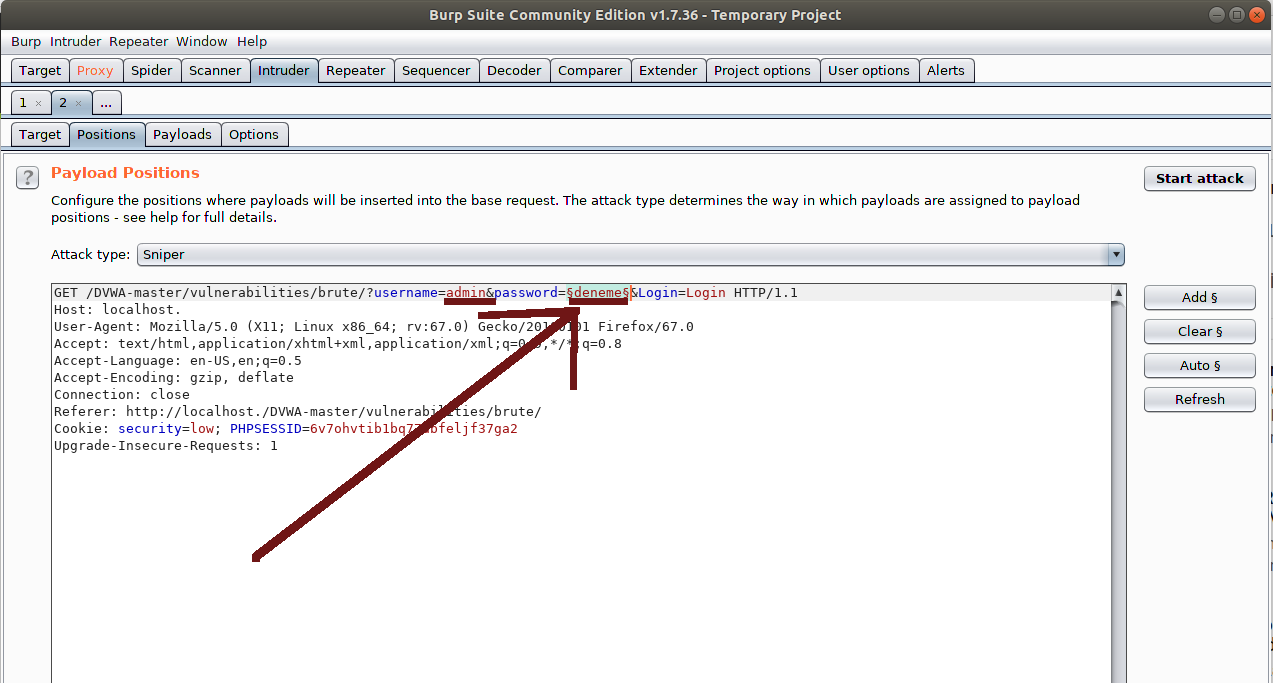
Task: Click the Auto § button
Action: point(1200,365)
